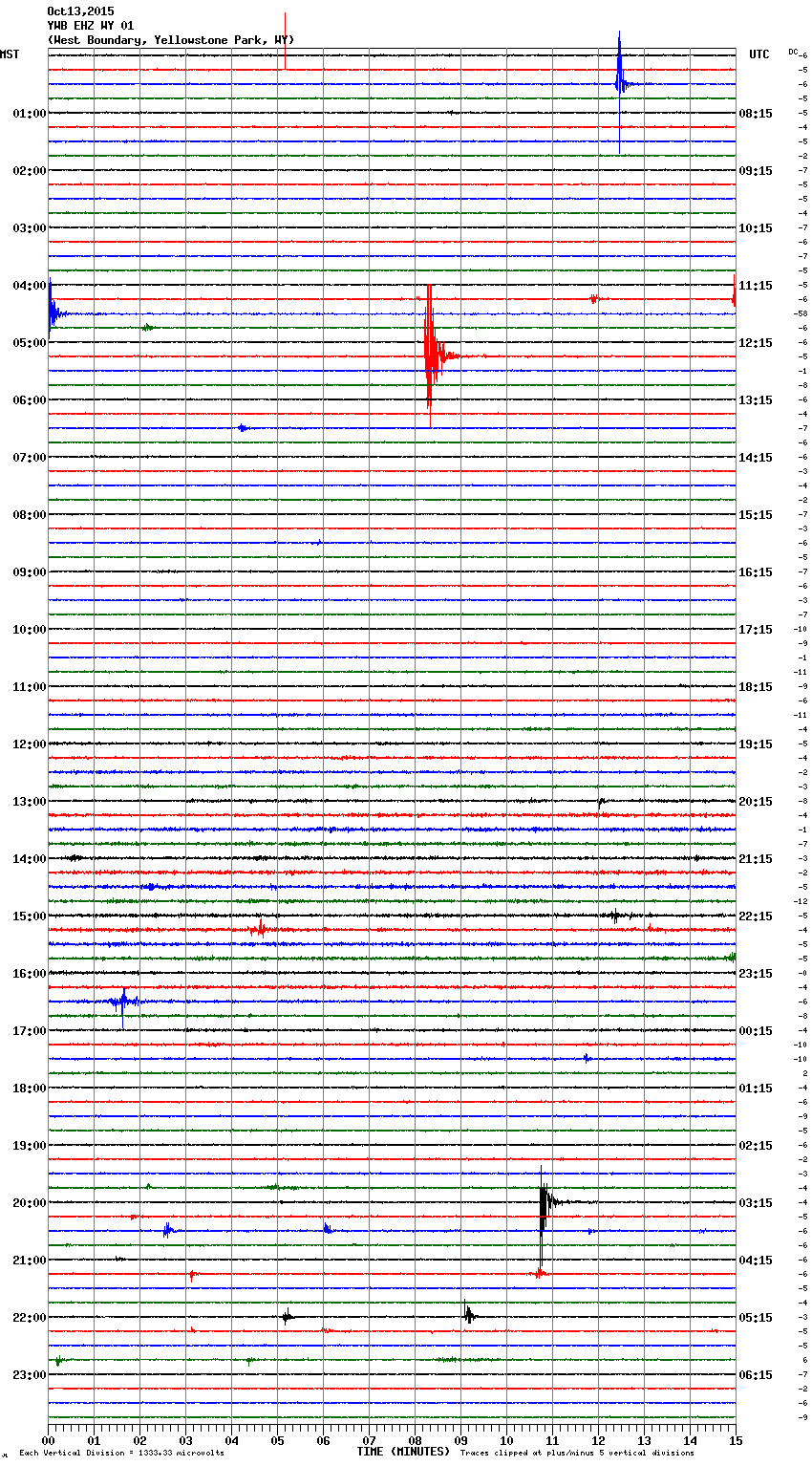Screen dimensions: 812x1466
Task: Click the West Boundary, Yellowstone Park location text
Action: point(171,40)
